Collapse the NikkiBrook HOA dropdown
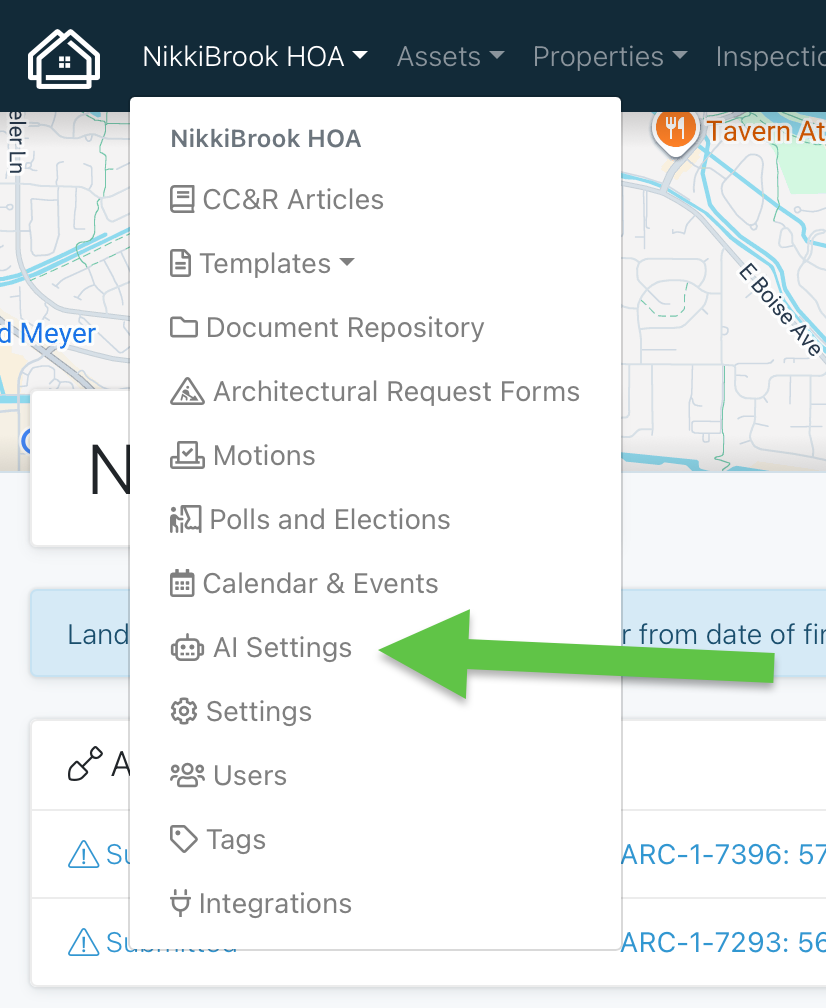The image size is (826, 1008). coord(255,57)
